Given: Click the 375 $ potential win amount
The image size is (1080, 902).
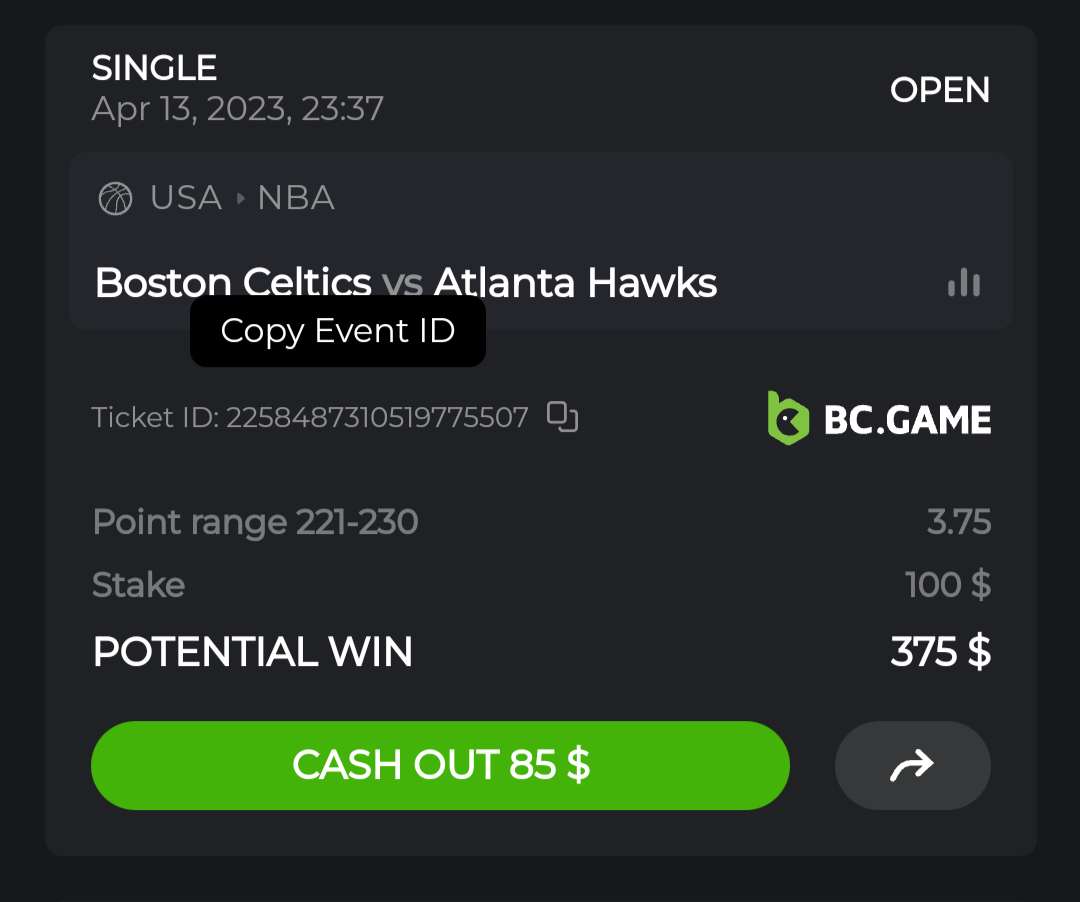Looking at the screenshot, I should point(940,652).
